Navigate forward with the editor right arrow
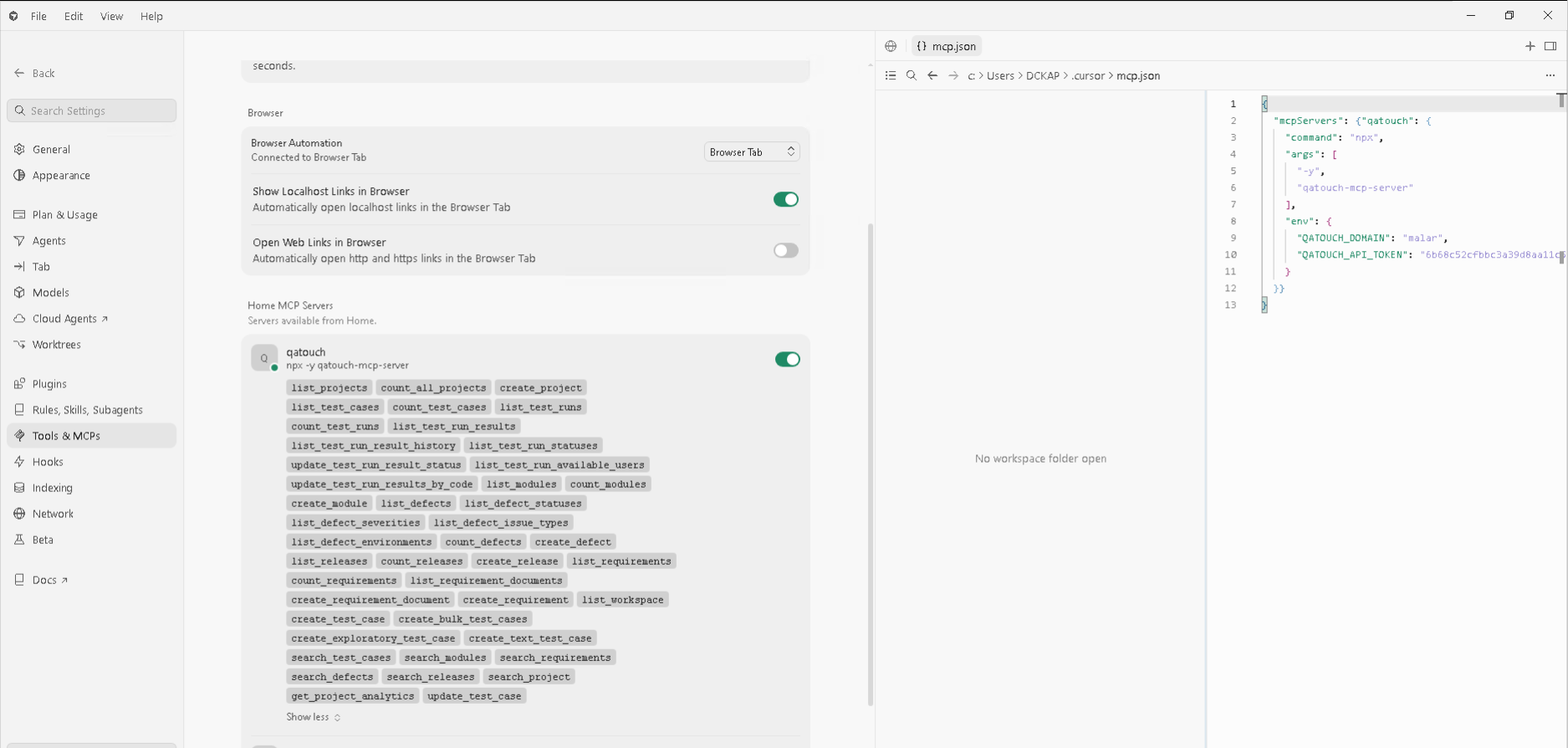Screen dimensions: 1568x748 [x=953, y=75]
